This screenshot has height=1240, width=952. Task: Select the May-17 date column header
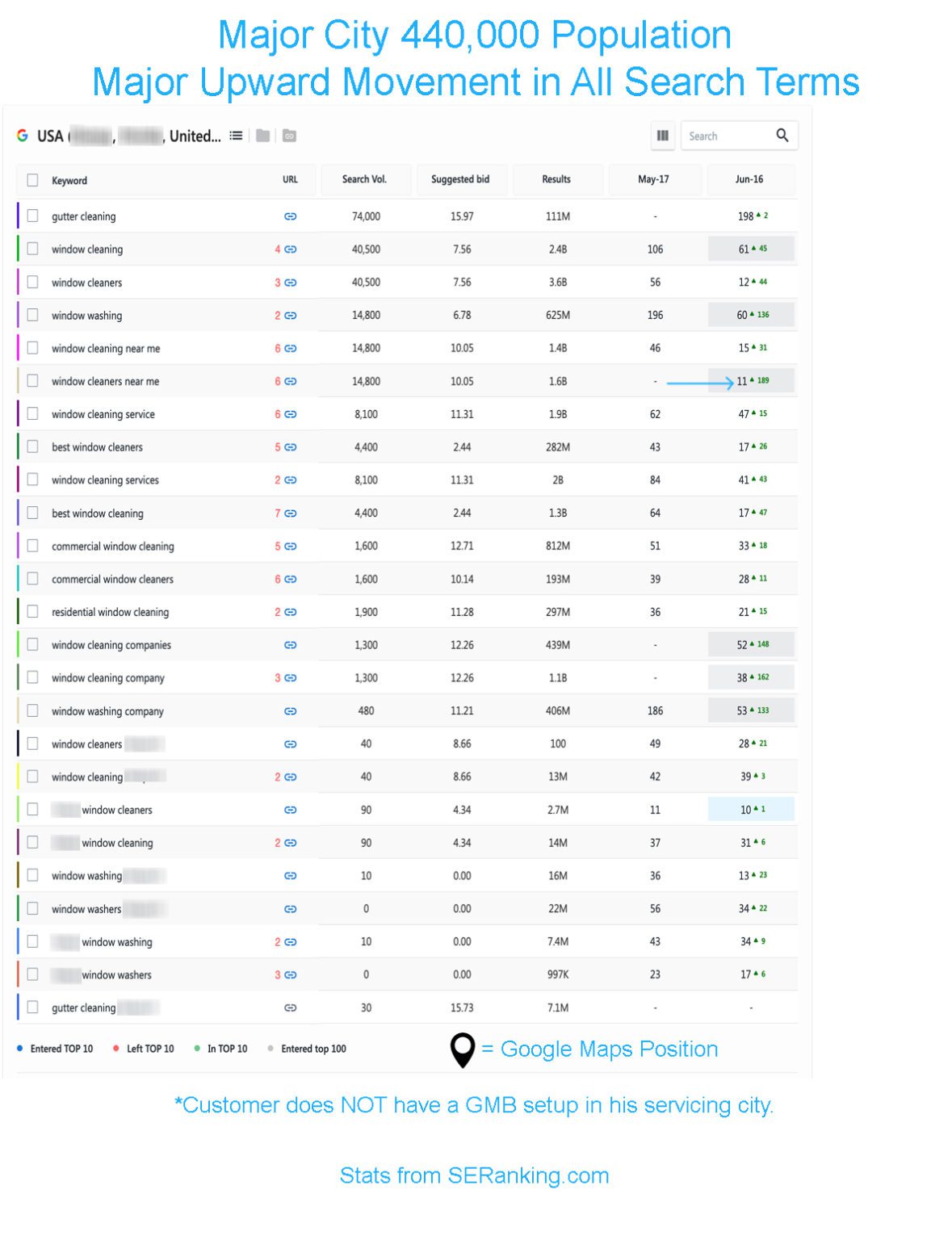[653, 179]
